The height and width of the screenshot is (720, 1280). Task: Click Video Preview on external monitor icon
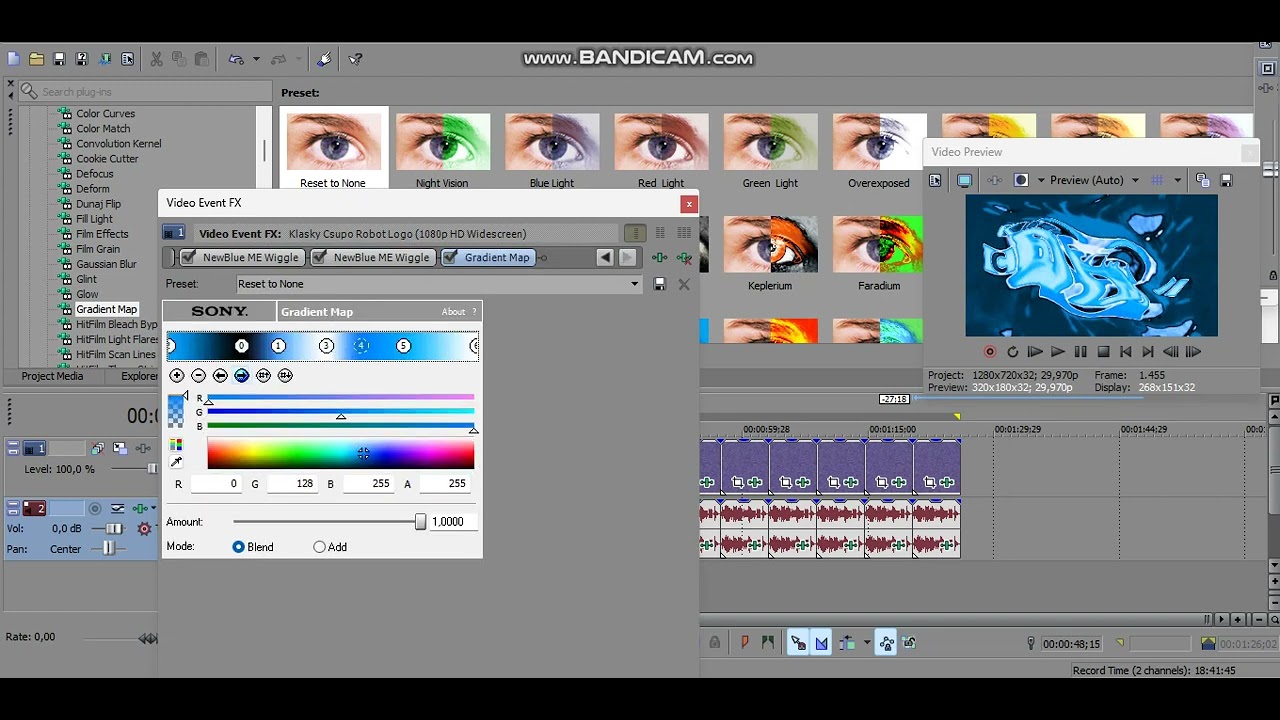(964, 181)
